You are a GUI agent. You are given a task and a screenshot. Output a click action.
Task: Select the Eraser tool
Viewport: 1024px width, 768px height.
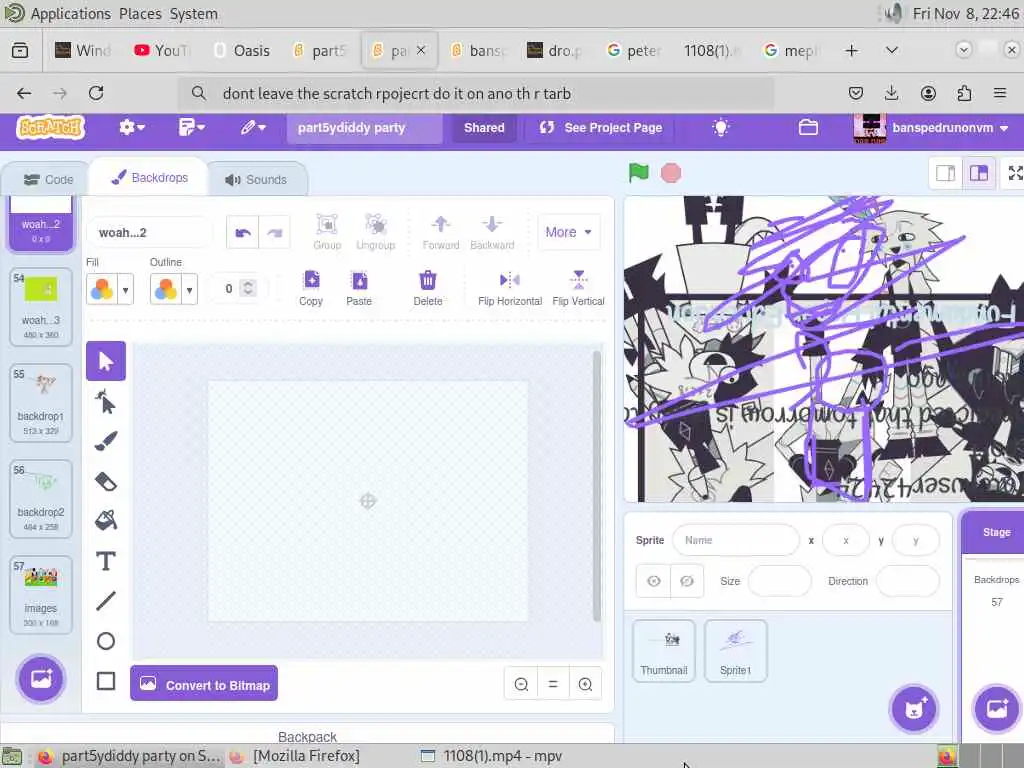coord(106,482)
